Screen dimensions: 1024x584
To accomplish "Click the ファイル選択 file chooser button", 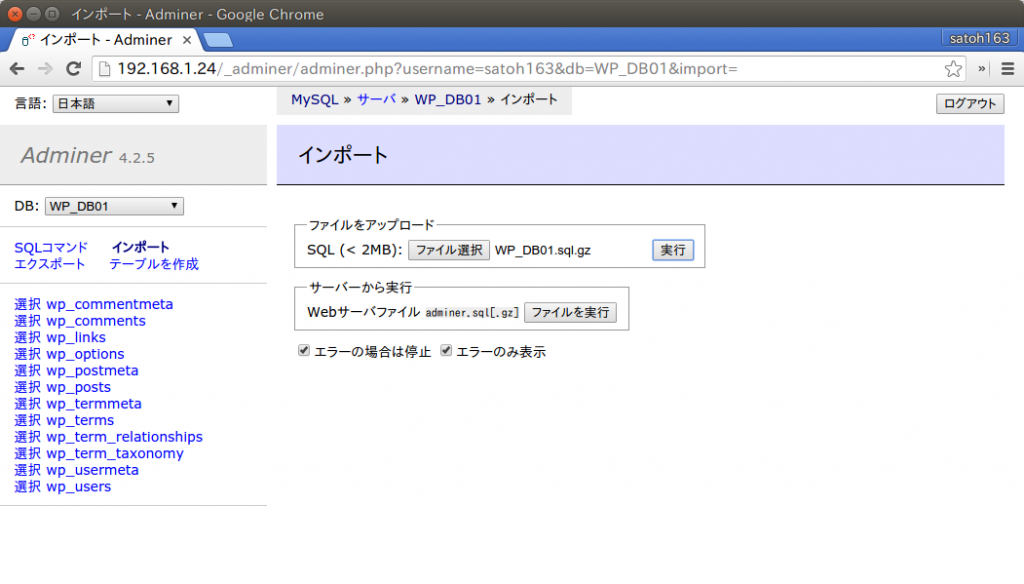I will point(449,250).
